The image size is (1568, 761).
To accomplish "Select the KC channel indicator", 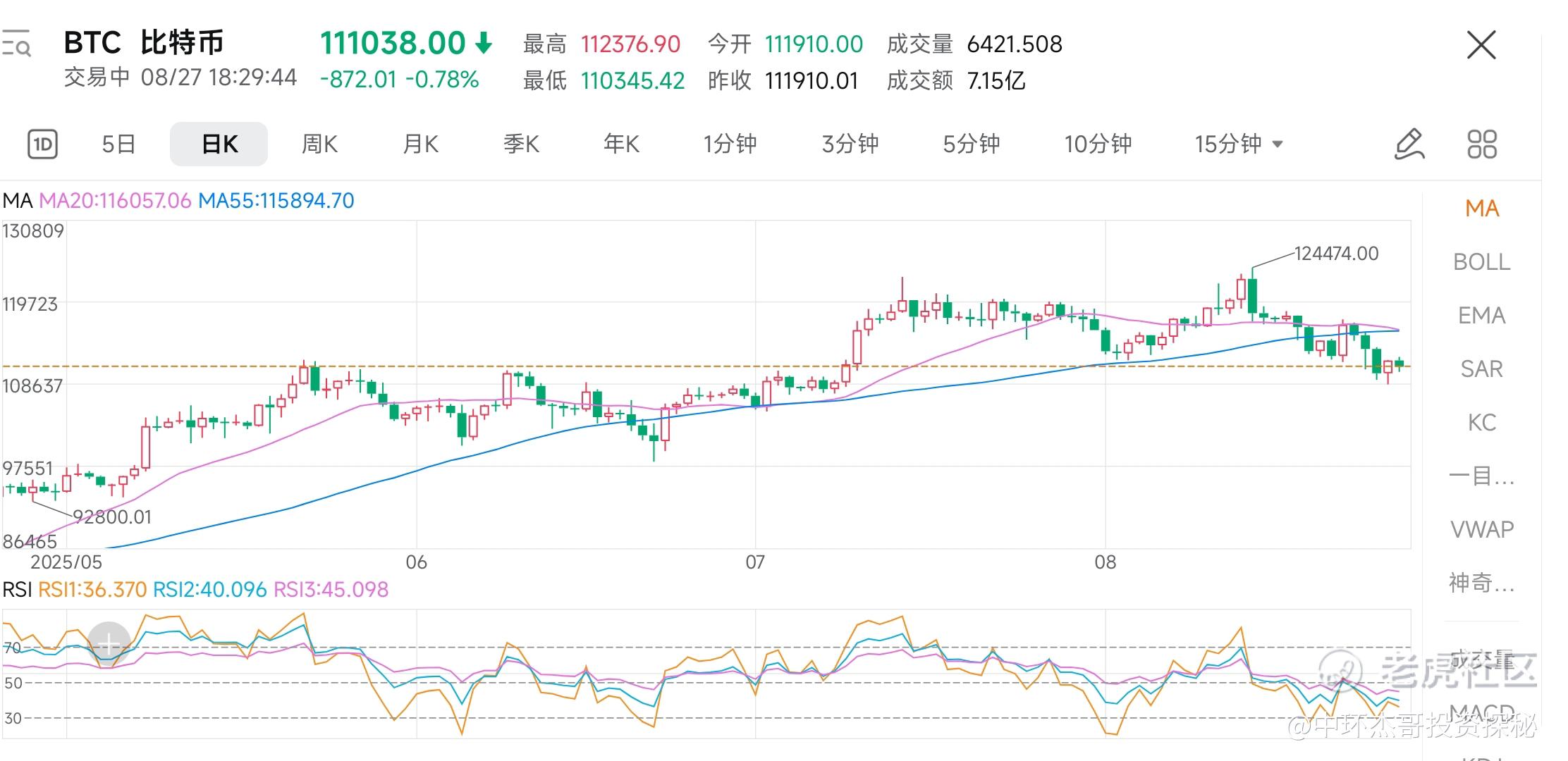I will pyautogui.click(x=1482, y=423).
